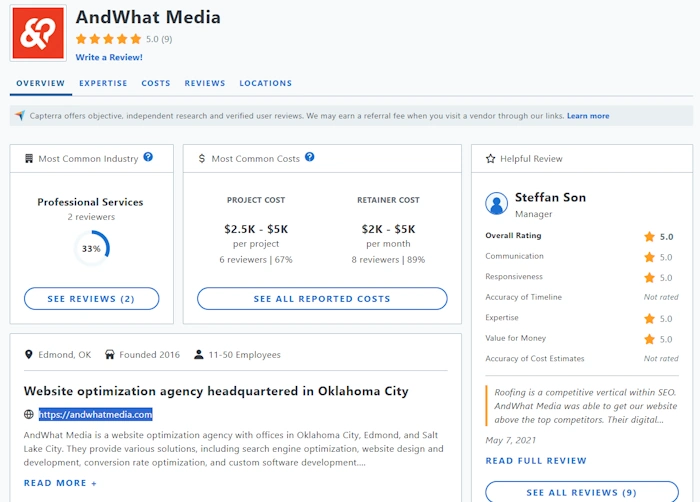Click the Roofing review excerpt text
The width and height of the screenshot is (700, 502).
pyautogui.click(x=585, y=406)
